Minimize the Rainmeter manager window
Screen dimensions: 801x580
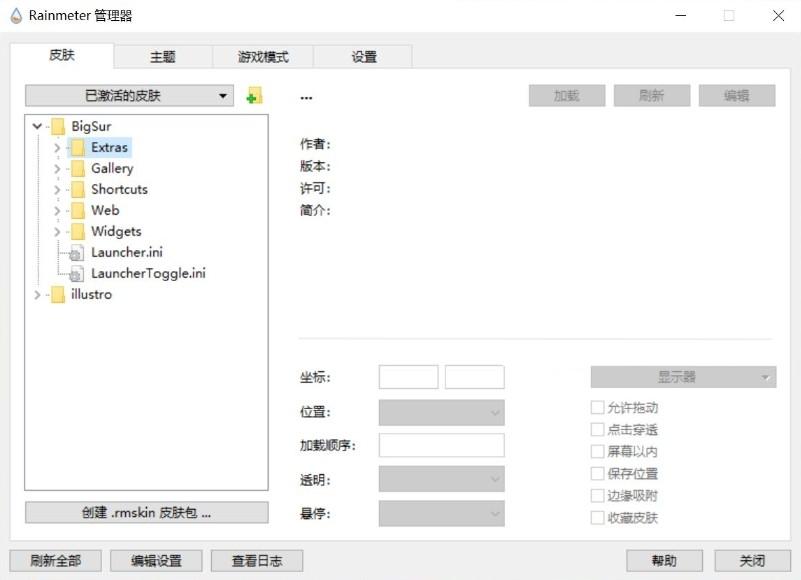click(680, 16)
